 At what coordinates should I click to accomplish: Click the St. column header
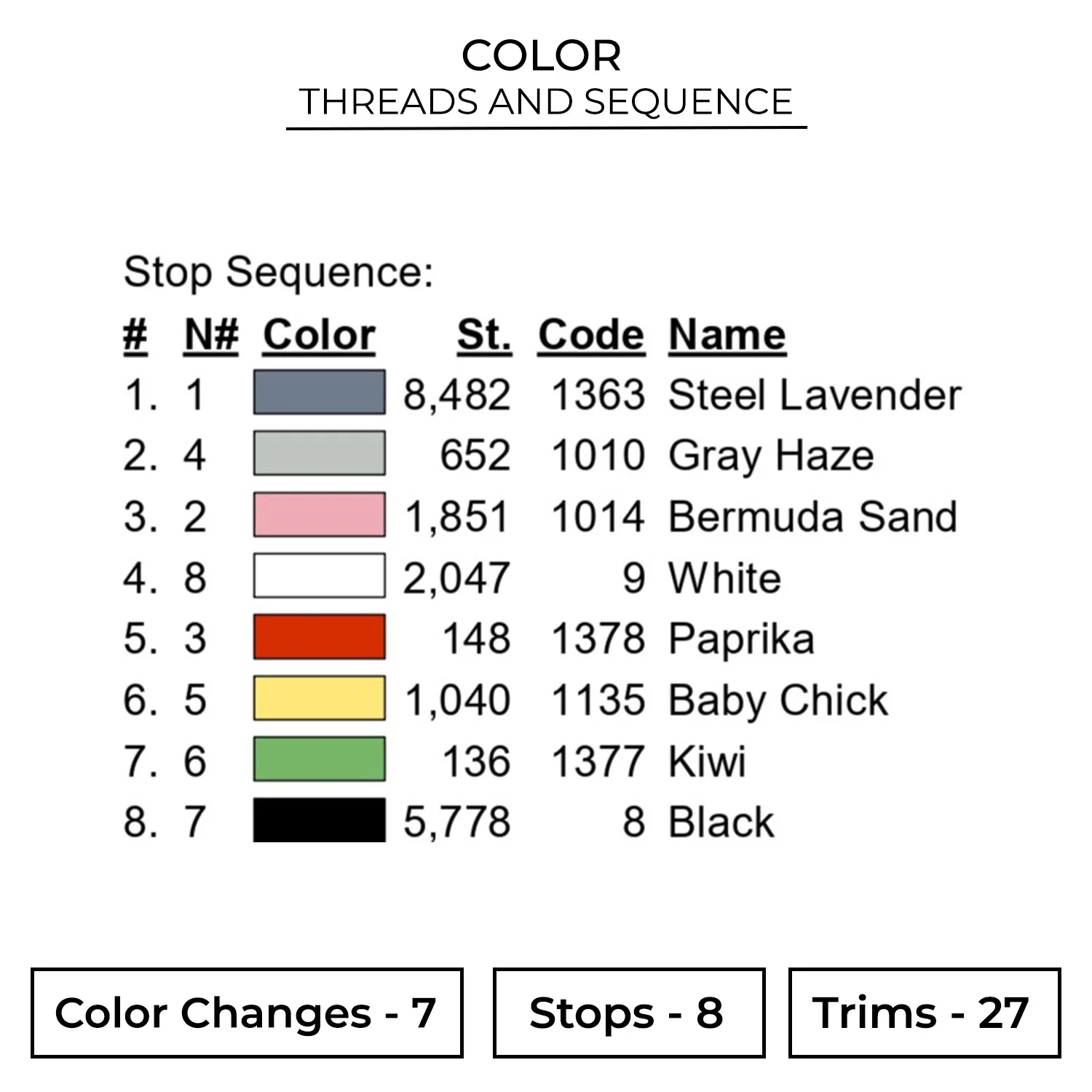click(484, 336)
